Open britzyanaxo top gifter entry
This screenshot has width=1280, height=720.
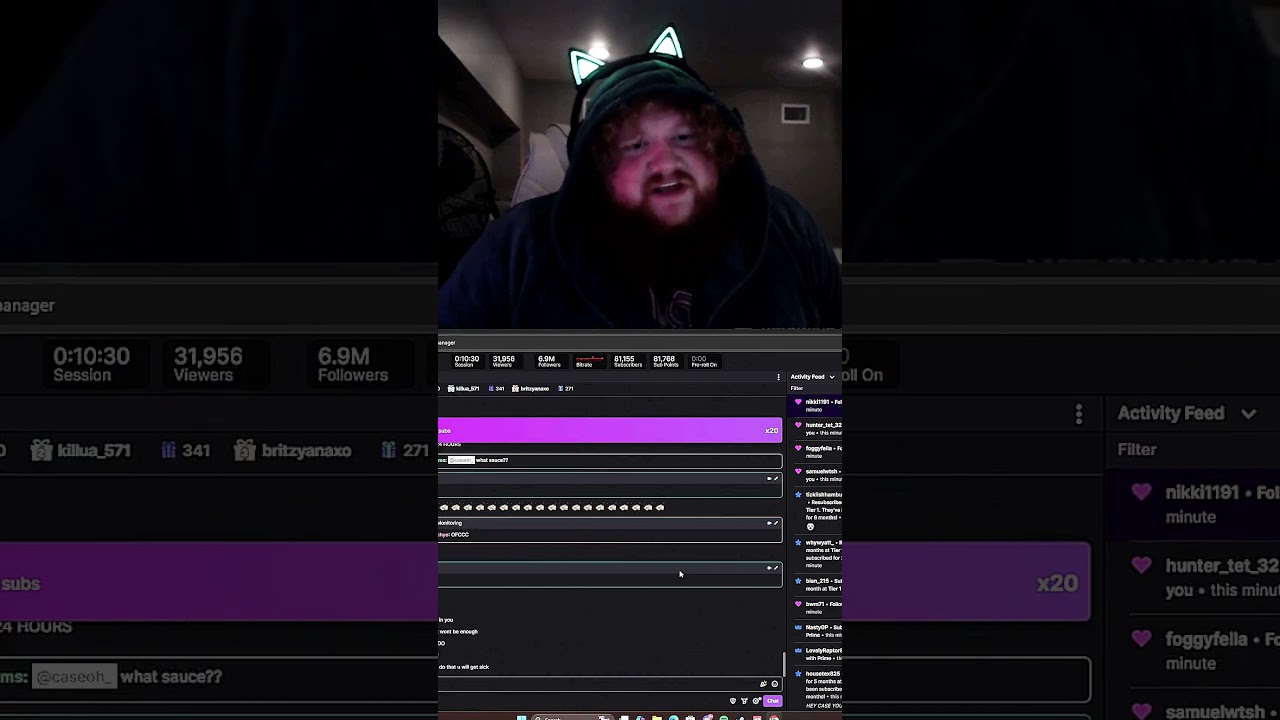click(x=530, y=388)
